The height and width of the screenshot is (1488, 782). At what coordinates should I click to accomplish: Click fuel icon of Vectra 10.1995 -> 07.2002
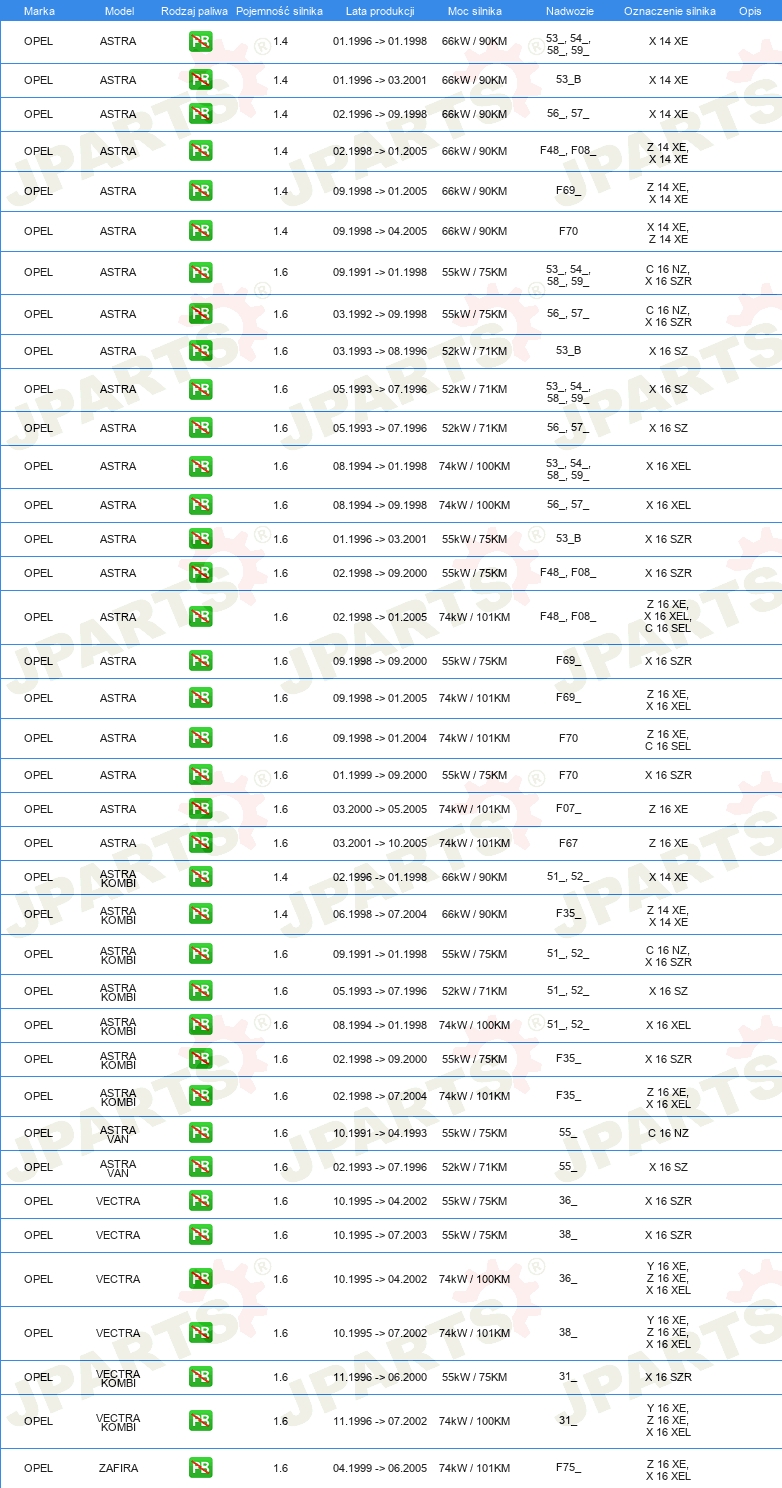click(x=200, y=1333)
